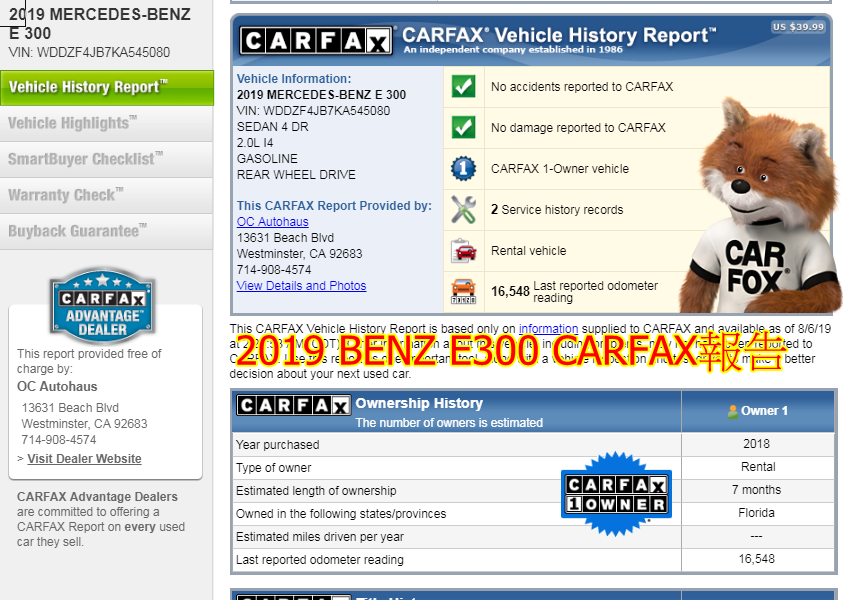Click the 16,548 value in Ownership table
This screenshot has width=850, height=600.
point(757,559)
